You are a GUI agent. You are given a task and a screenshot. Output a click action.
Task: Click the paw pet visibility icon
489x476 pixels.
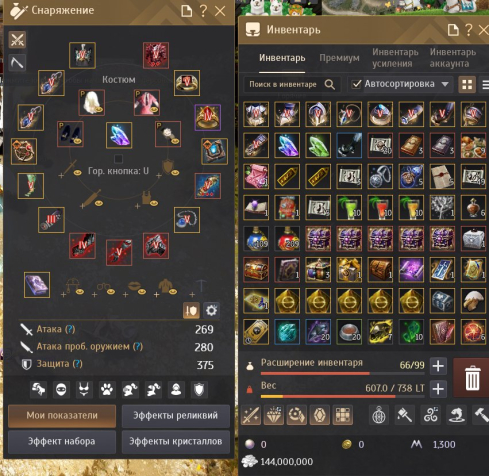pos(107,389)
